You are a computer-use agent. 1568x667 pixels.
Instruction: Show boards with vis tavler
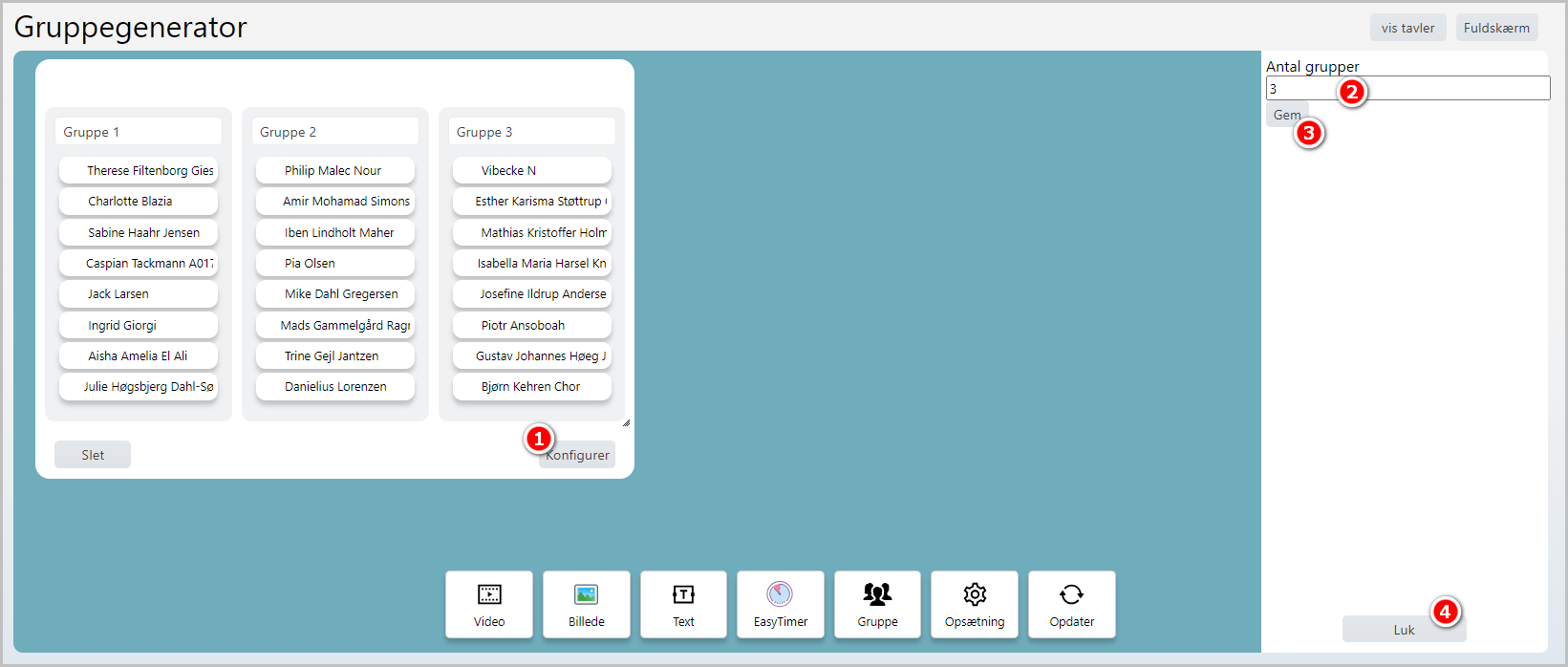[1407, 28]
